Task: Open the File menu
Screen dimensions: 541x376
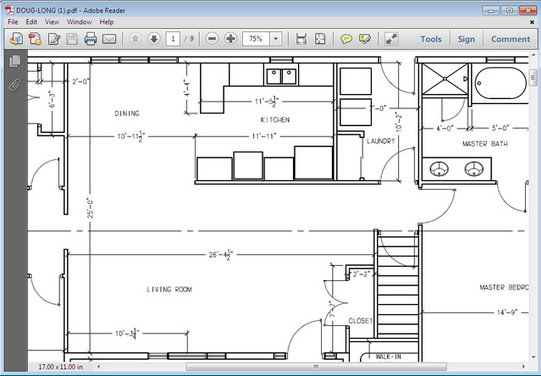Action: 13,22
